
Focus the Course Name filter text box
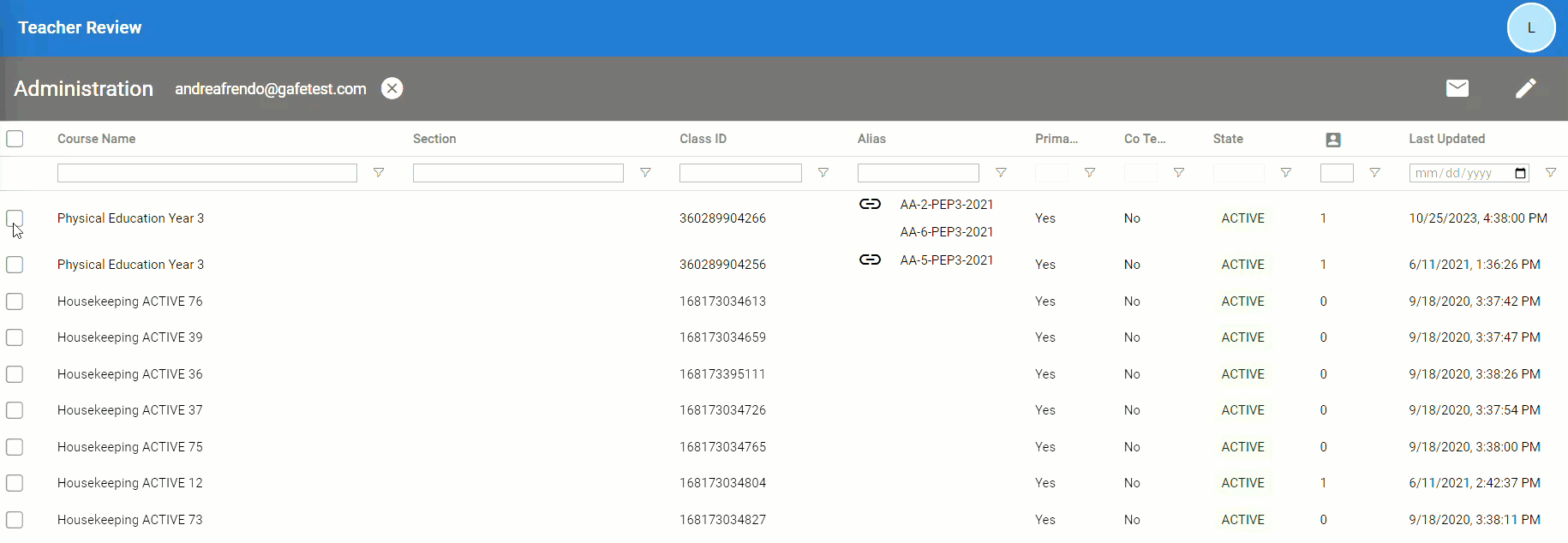click(x=207, y=173)
